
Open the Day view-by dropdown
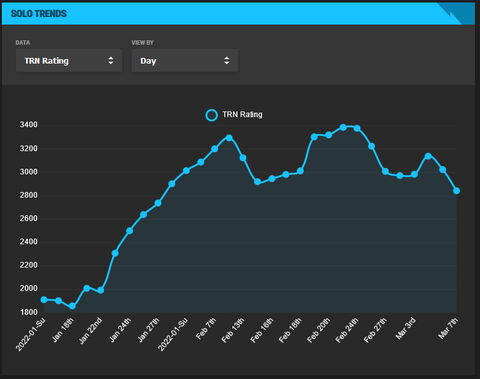pyautogui.click(x=185, y=61)
